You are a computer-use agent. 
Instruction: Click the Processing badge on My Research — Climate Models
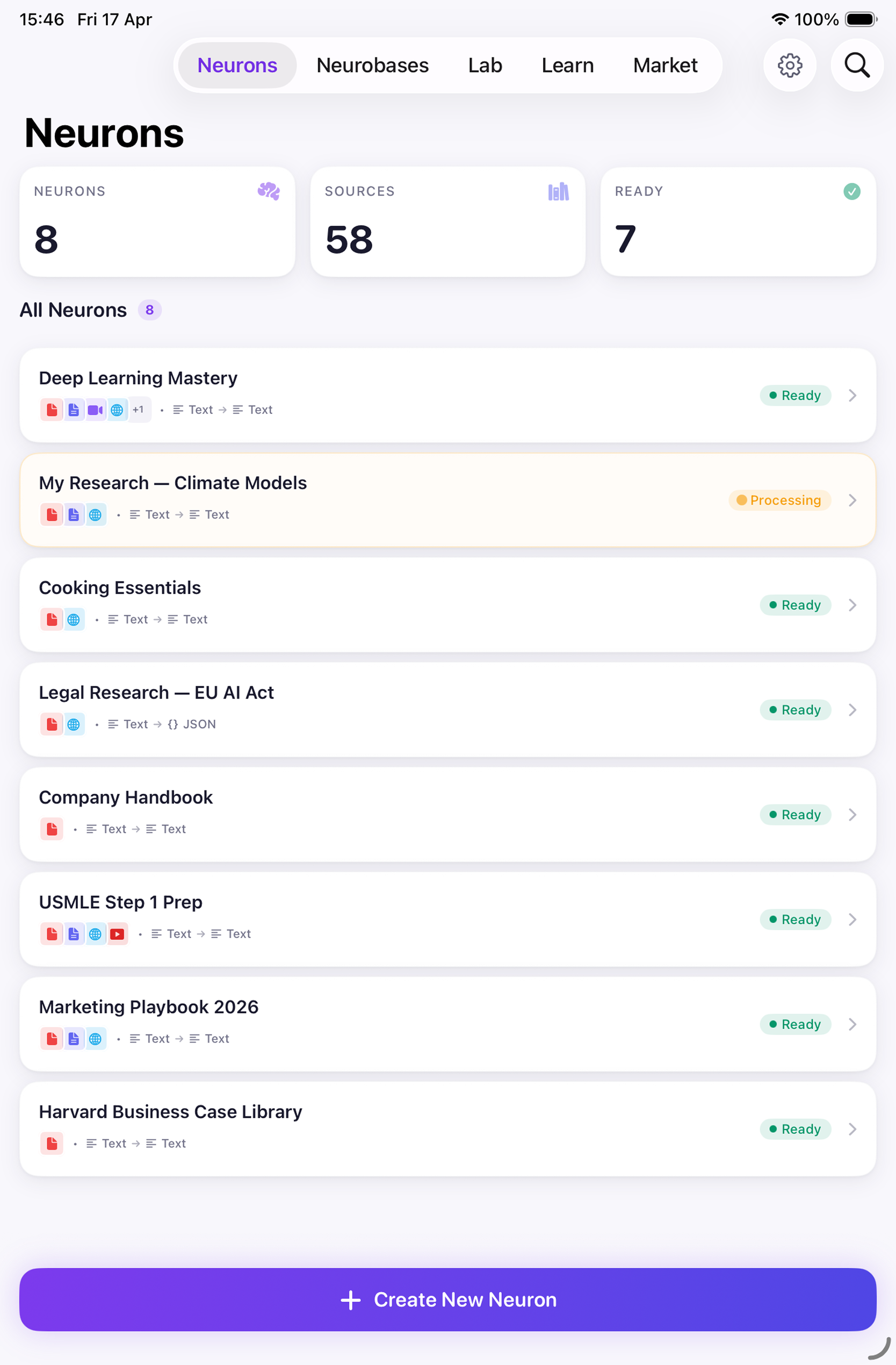(779, 500)
